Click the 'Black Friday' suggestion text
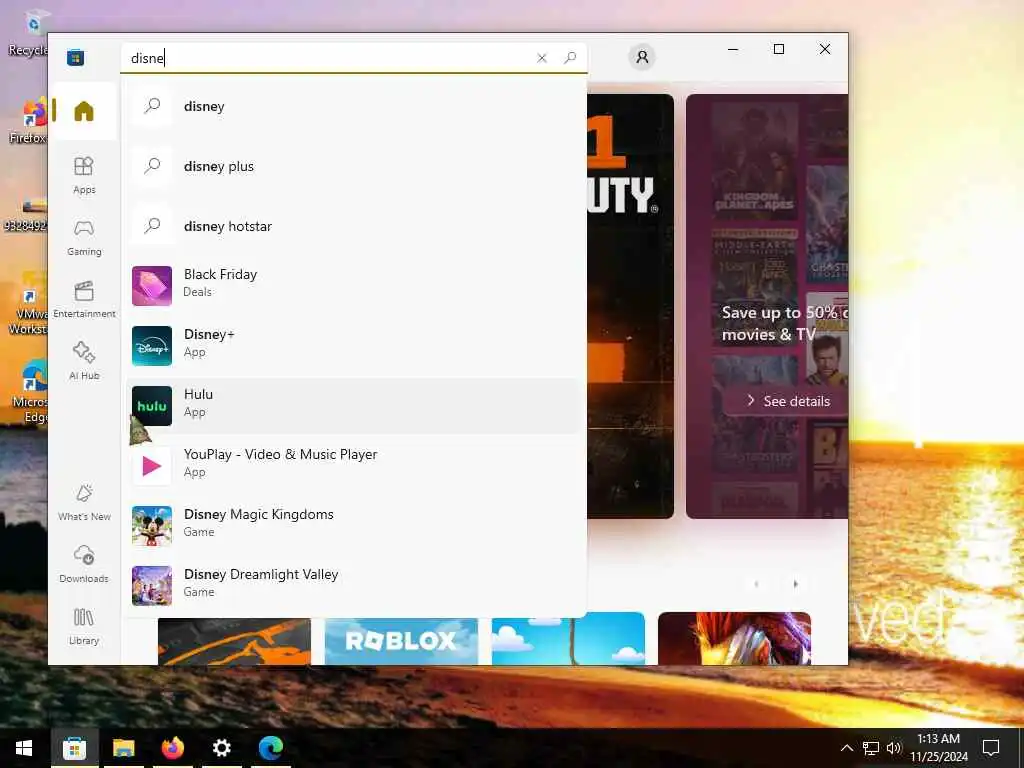Viewport: 1024px width, 768px height. click(220, 274)
